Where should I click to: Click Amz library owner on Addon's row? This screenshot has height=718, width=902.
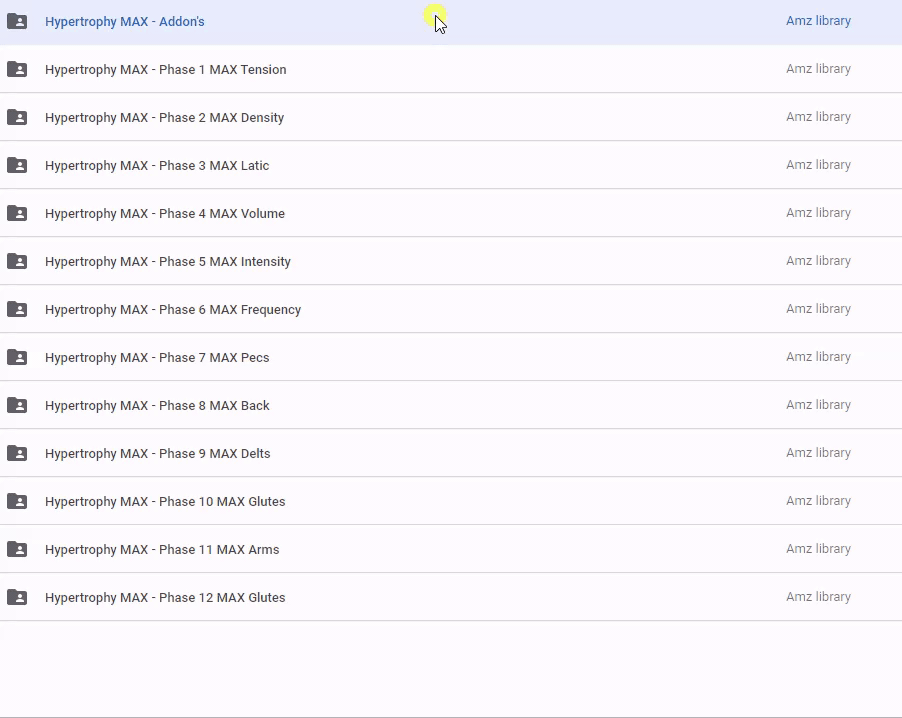(818, 21)
